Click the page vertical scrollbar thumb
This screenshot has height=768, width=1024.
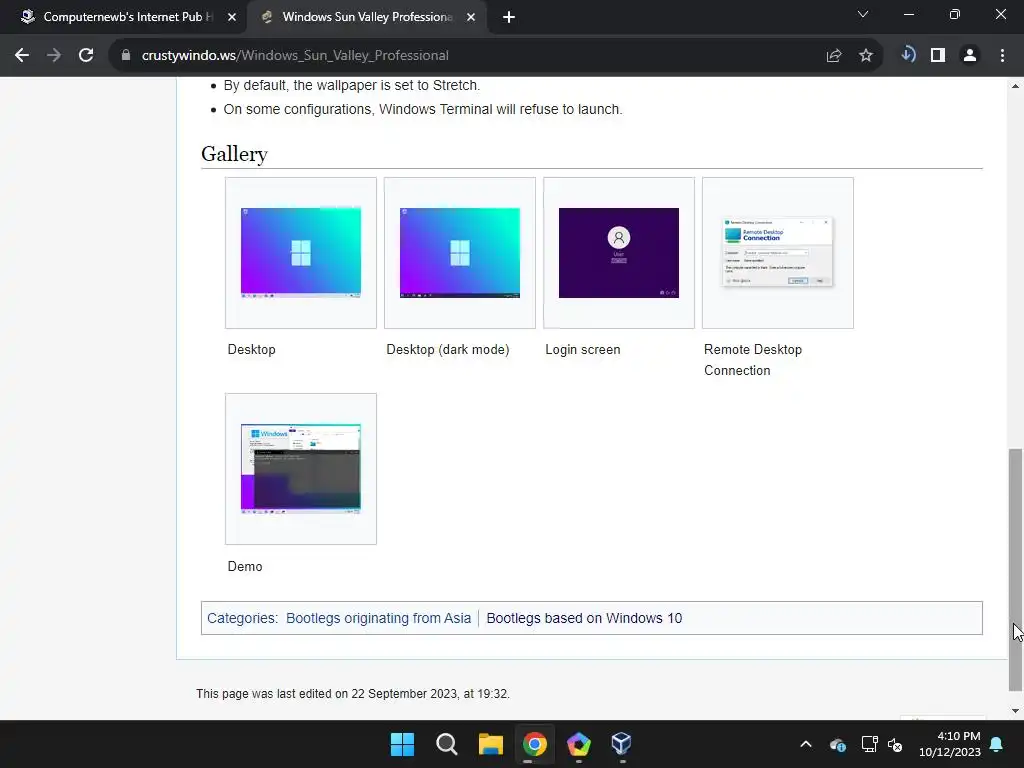(1015, 569)
